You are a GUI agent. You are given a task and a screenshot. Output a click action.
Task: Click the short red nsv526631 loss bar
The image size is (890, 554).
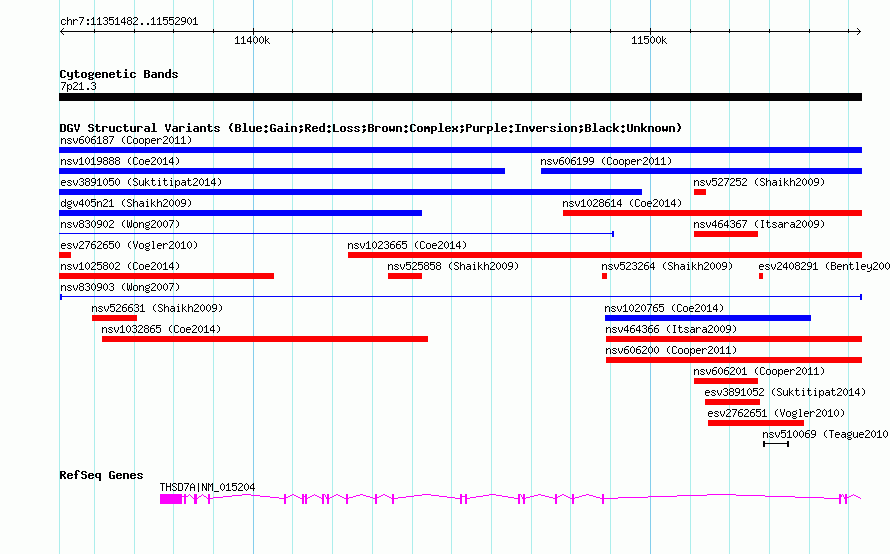[x=114, y=318]
